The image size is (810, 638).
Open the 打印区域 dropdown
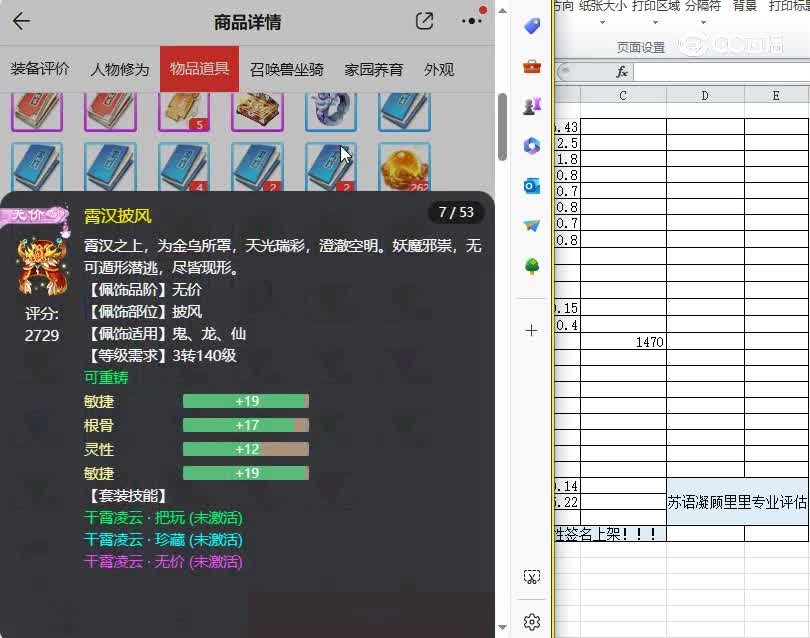tap(654, 22)
